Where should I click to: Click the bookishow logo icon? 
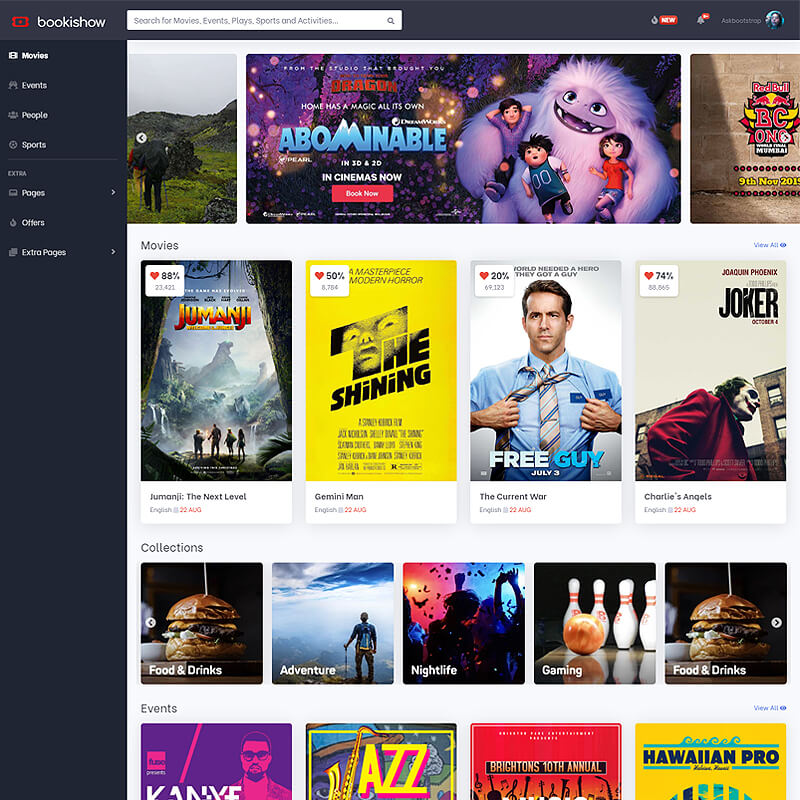[19, 21]
